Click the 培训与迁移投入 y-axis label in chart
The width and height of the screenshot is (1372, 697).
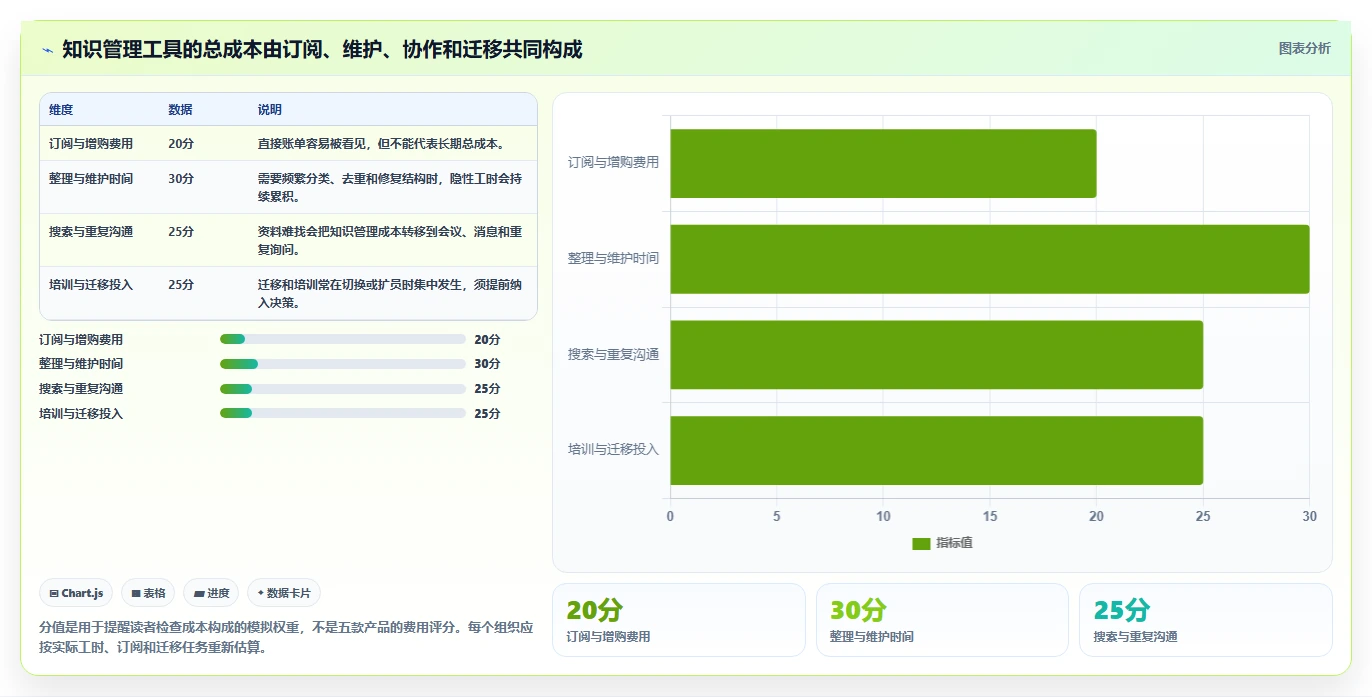coord(613,449)
